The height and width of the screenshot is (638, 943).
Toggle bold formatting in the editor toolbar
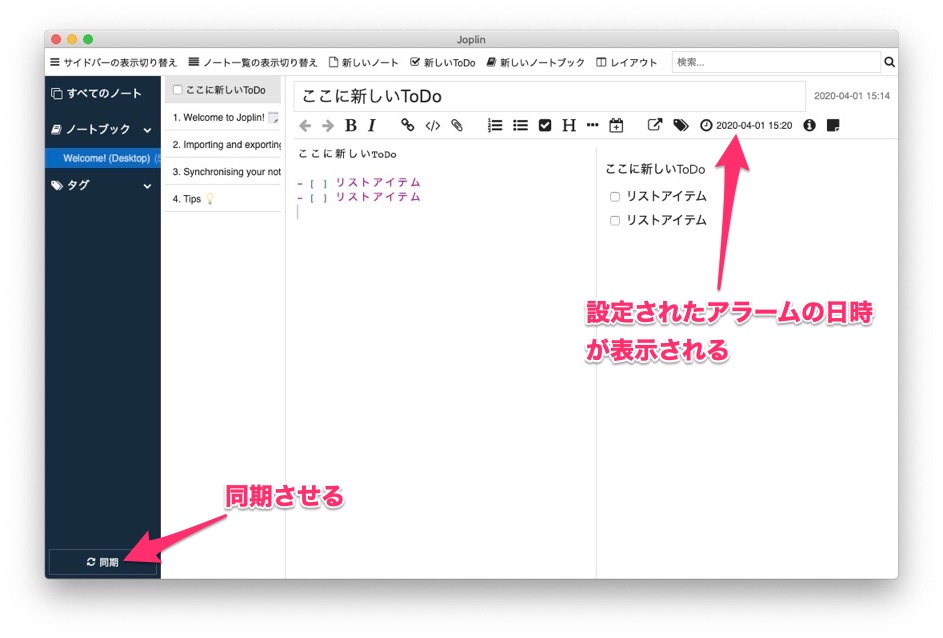tap(350, 125)
